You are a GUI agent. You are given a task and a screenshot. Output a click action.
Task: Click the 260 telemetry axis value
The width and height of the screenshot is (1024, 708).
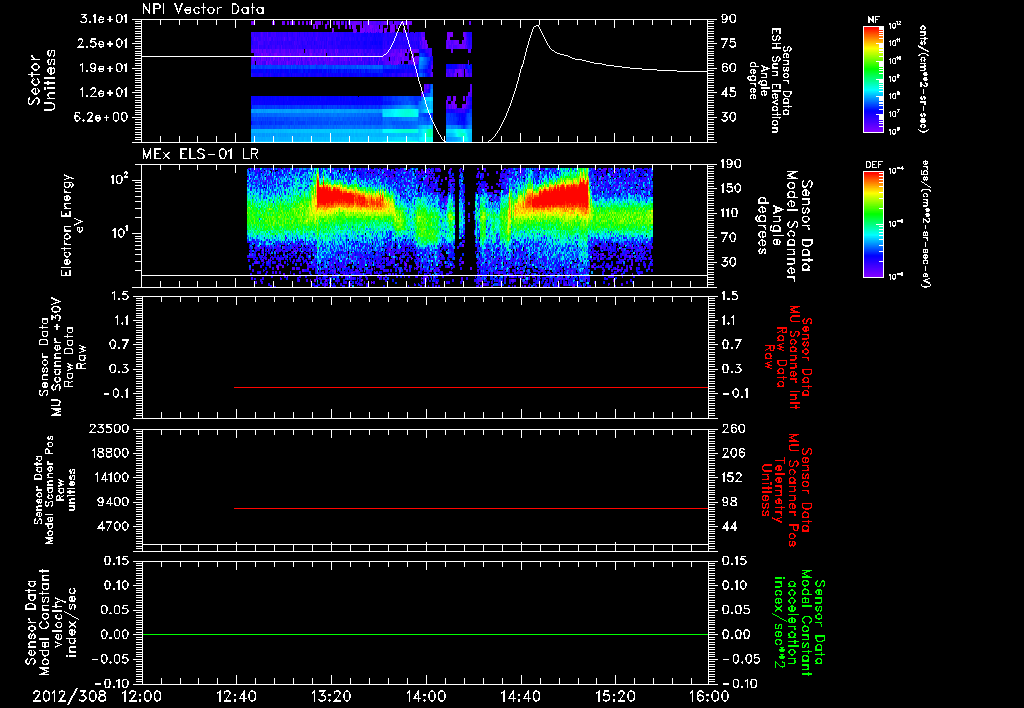point(732,428)
